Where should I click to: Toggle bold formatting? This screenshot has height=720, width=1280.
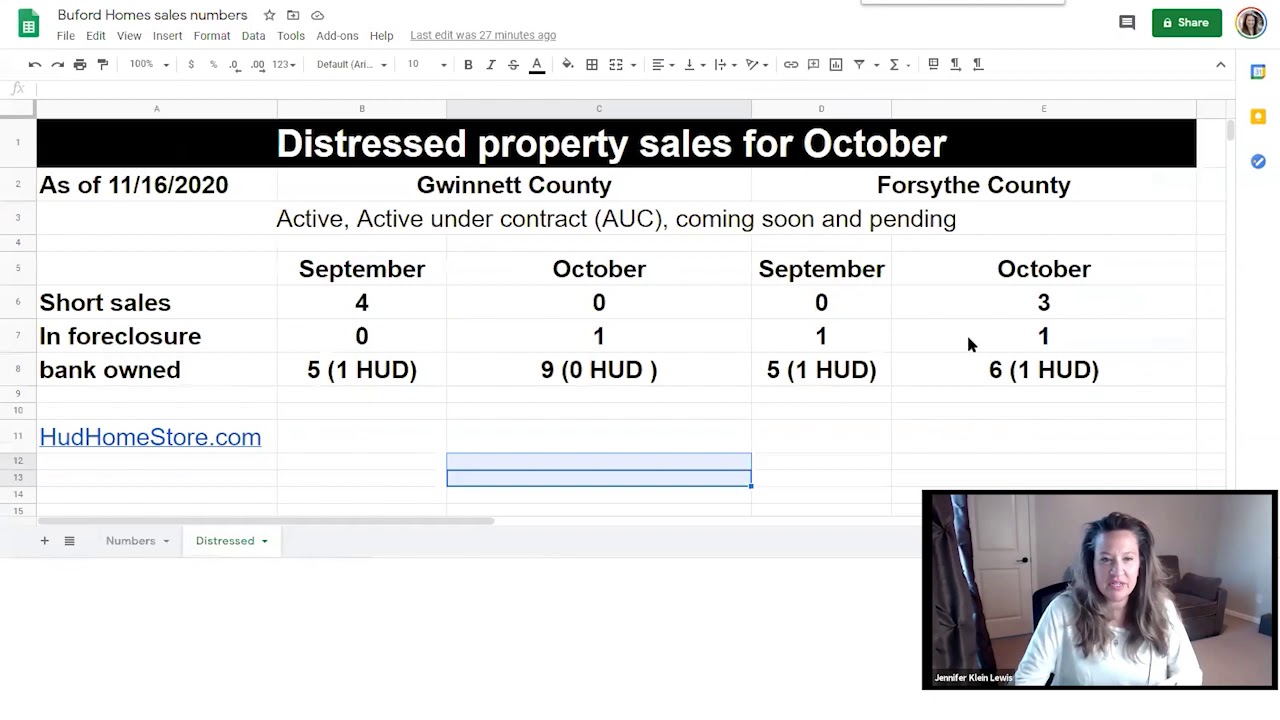point(468,64)
